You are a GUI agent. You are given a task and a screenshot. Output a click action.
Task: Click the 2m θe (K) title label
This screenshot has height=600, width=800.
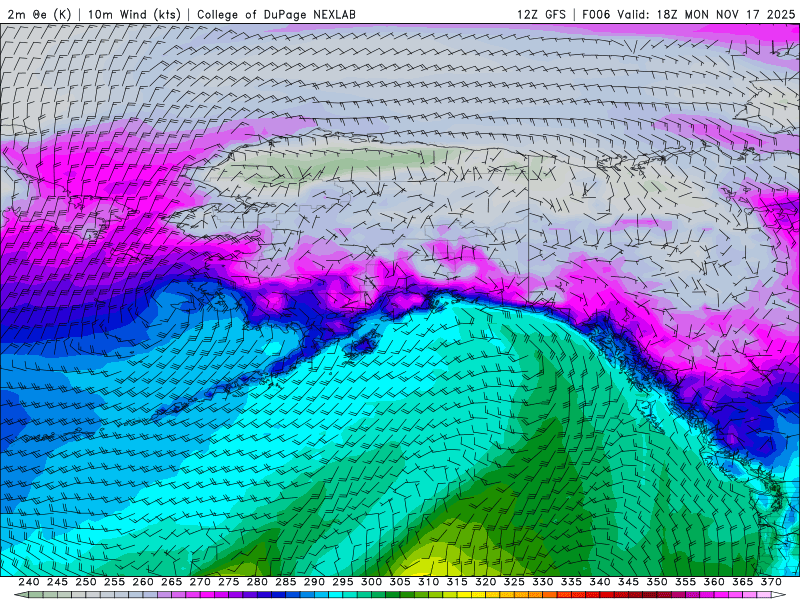(x=39, y=14)
